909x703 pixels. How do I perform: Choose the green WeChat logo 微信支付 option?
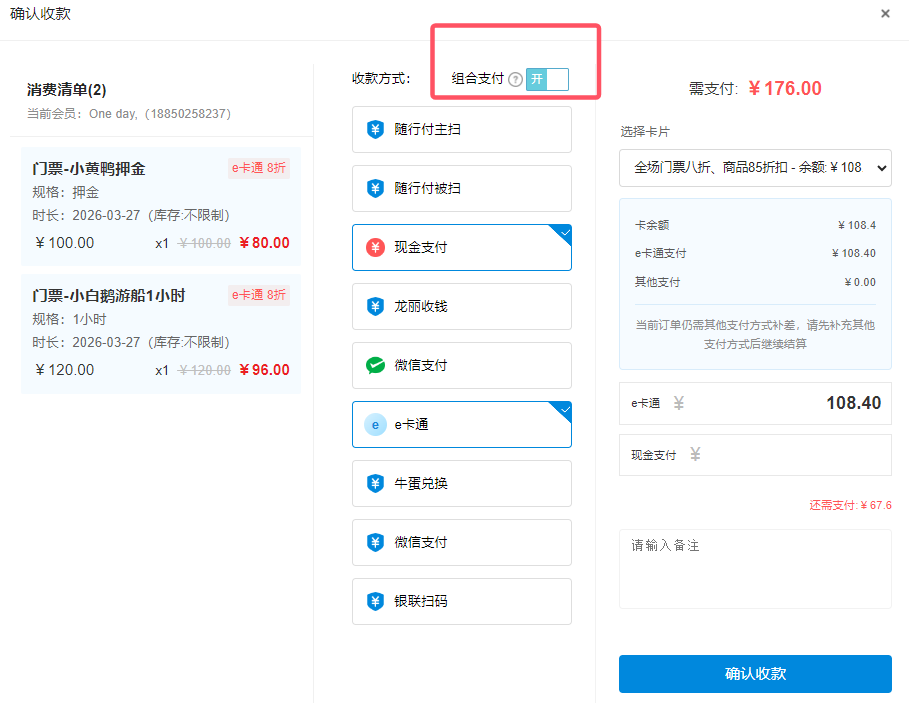[375, 365]
